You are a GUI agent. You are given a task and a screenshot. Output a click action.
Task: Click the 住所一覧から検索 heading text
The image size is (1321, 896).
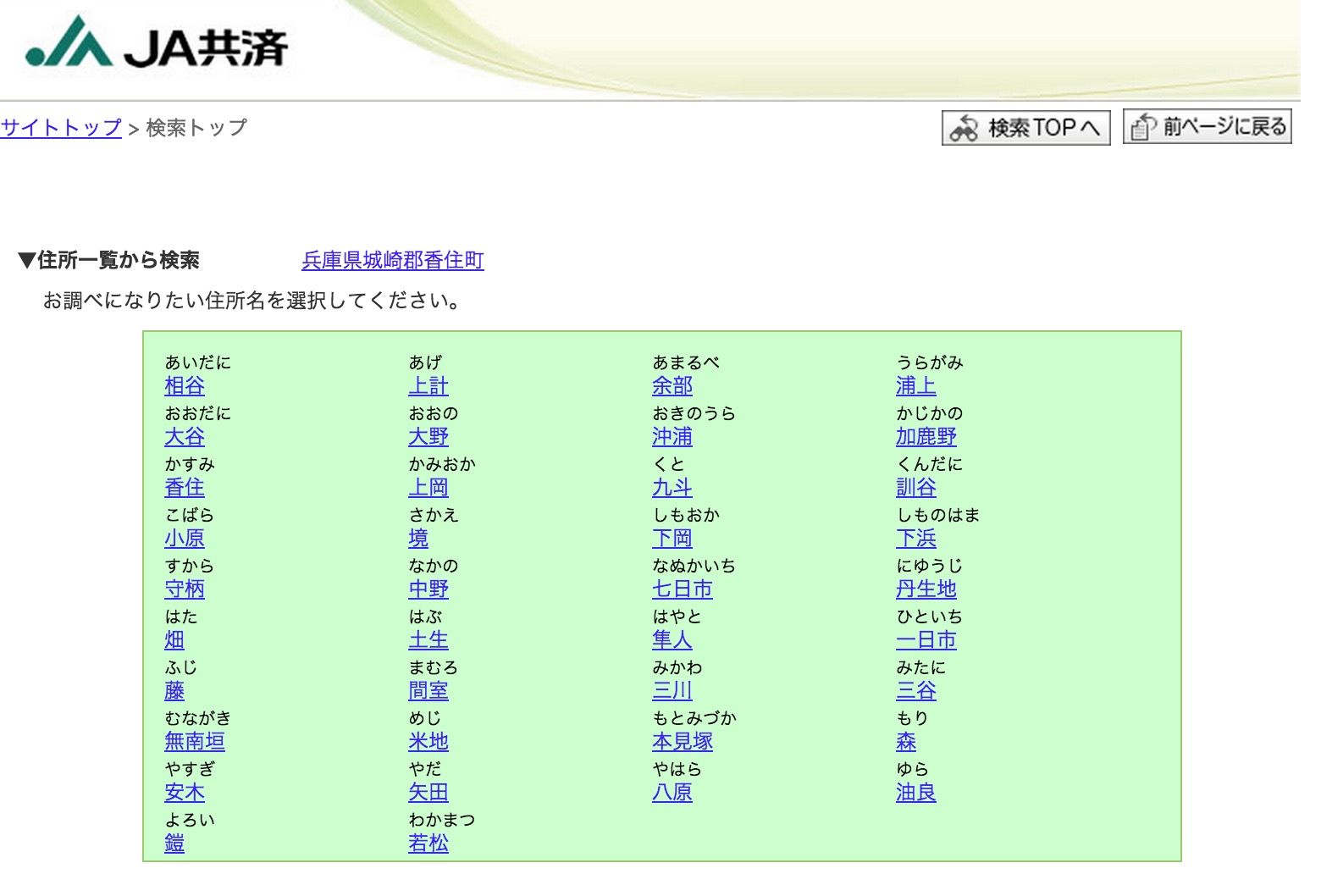119,260
